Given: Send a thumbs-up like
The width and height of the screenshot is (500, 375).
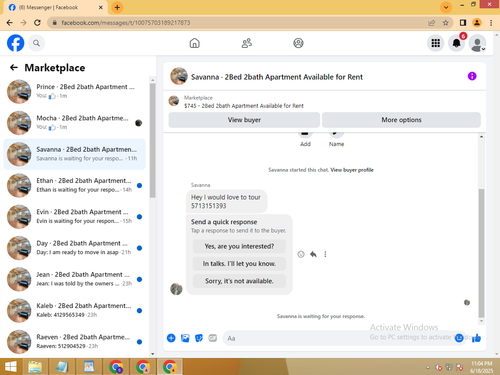Looking at the screenshot, I should coord(476,338).
